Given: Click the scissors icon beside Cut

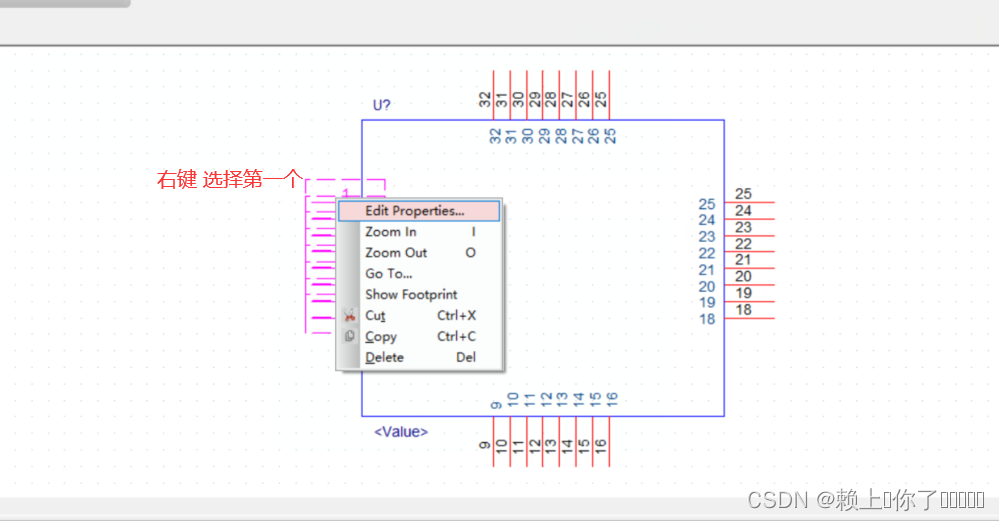Looking at the screenshot, I should (x=349, y=315).
